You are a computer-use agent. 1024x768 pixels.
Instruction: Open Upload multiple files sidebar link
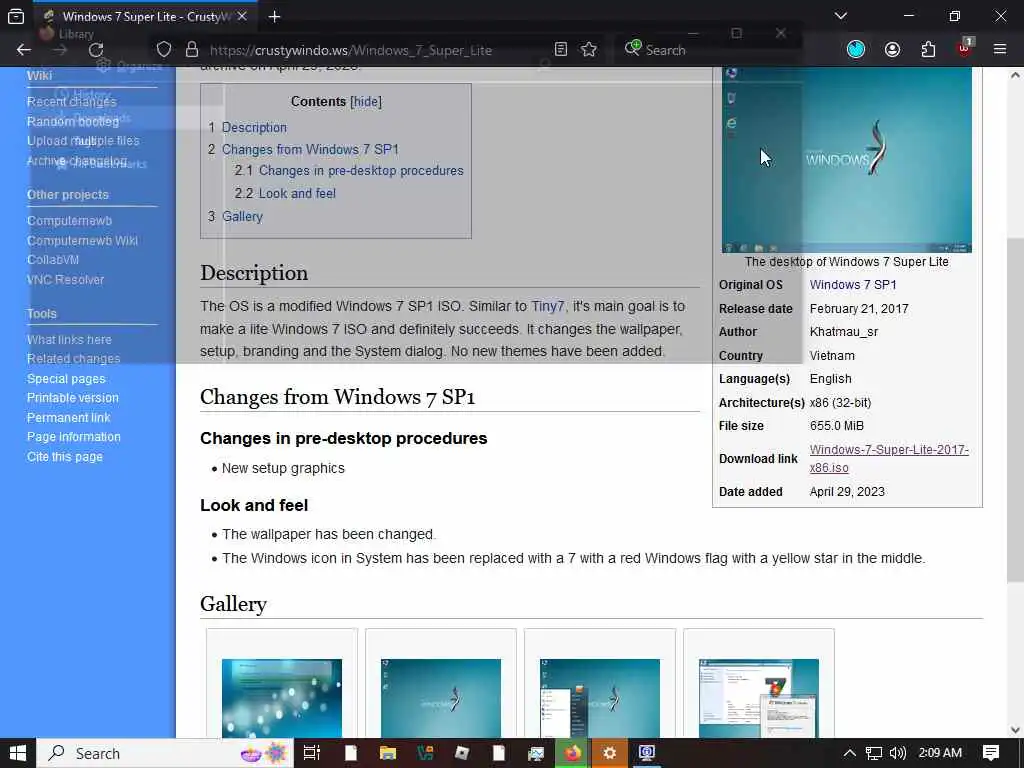click(x=83, y=140)
